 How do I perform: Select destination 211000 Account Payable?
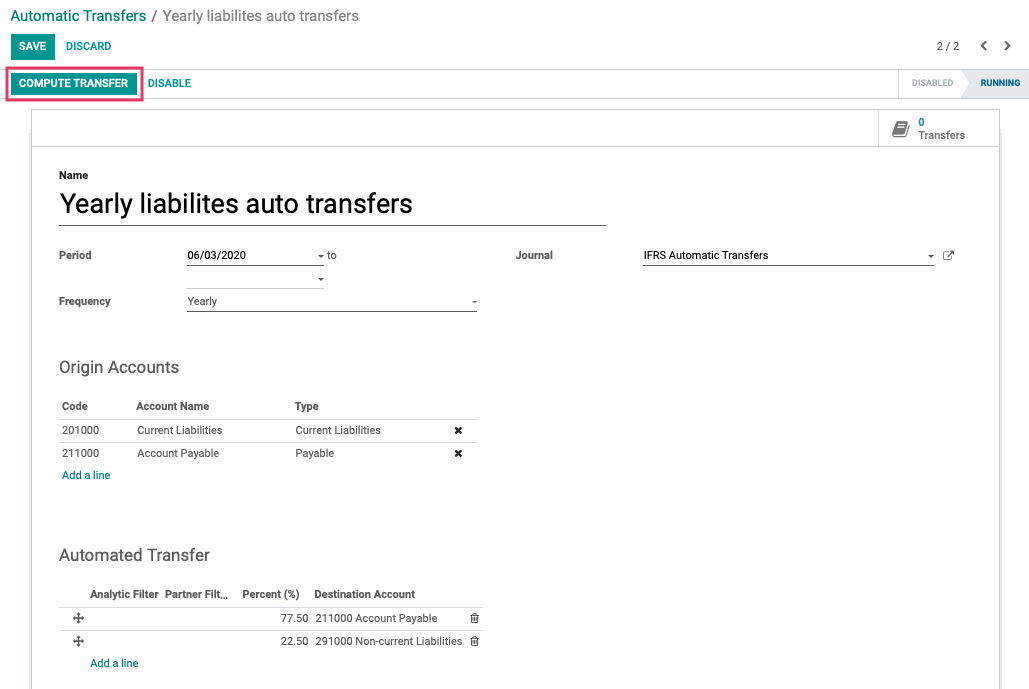(376, 618)
